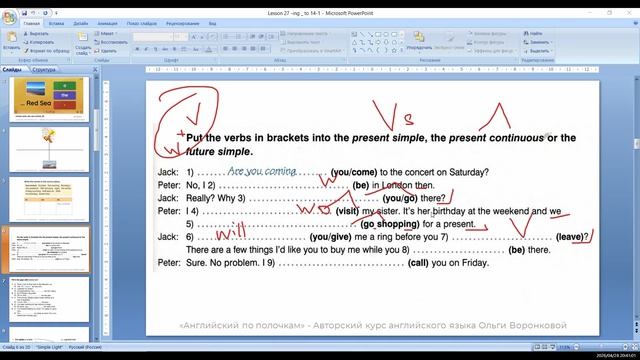This screenshot has height=360, width=640.
Task: Click the Упорядочить (Arrange) icon
Action: (419, 41)
